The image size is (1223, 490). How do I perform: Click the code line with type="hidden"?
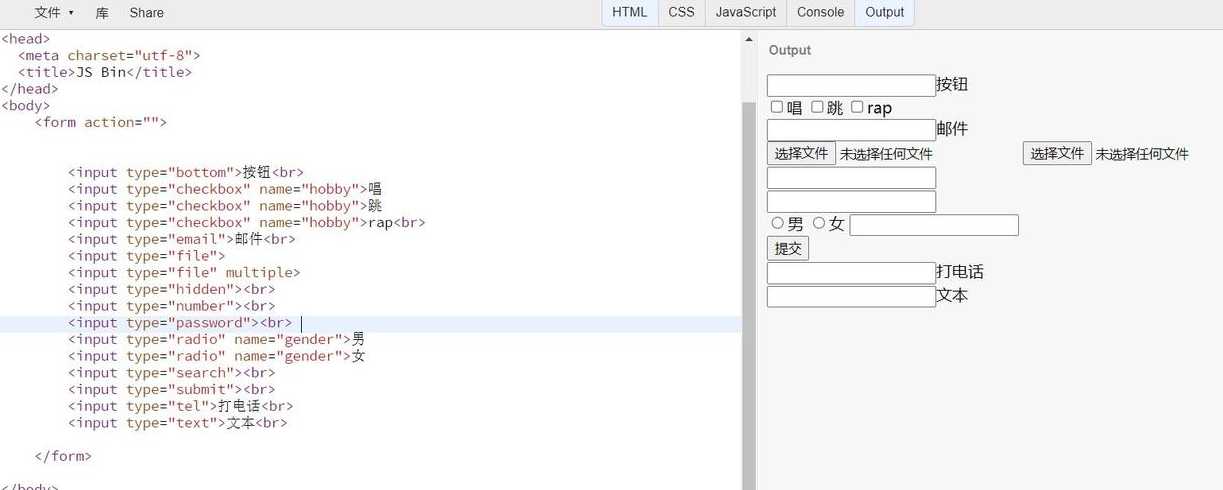pyautogui.click(x=172, y=289)
